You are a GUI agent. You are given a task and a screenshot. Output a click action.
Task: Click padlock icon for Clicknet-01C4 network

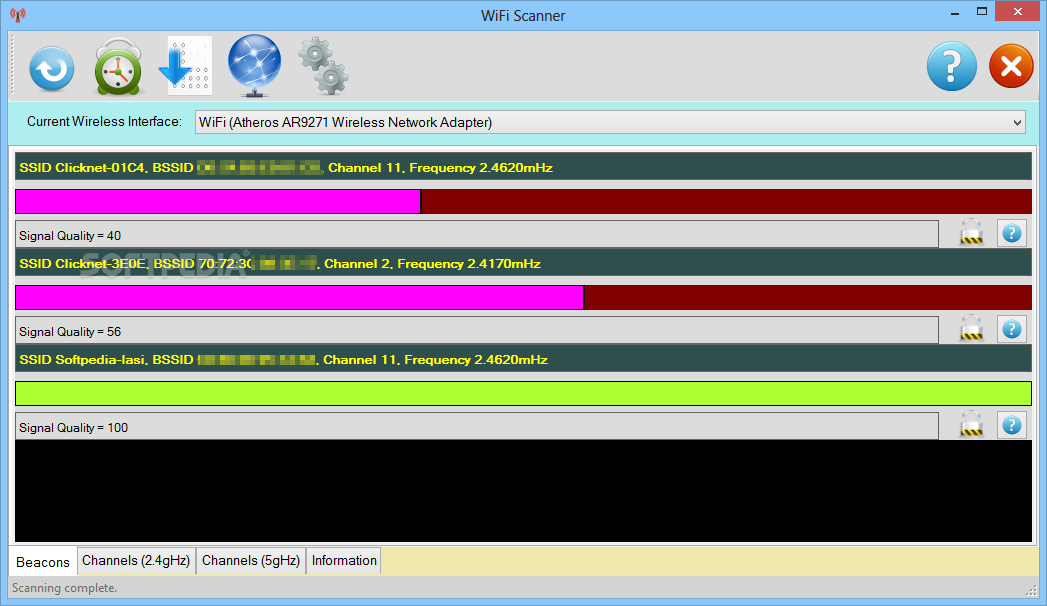point(972,232)
